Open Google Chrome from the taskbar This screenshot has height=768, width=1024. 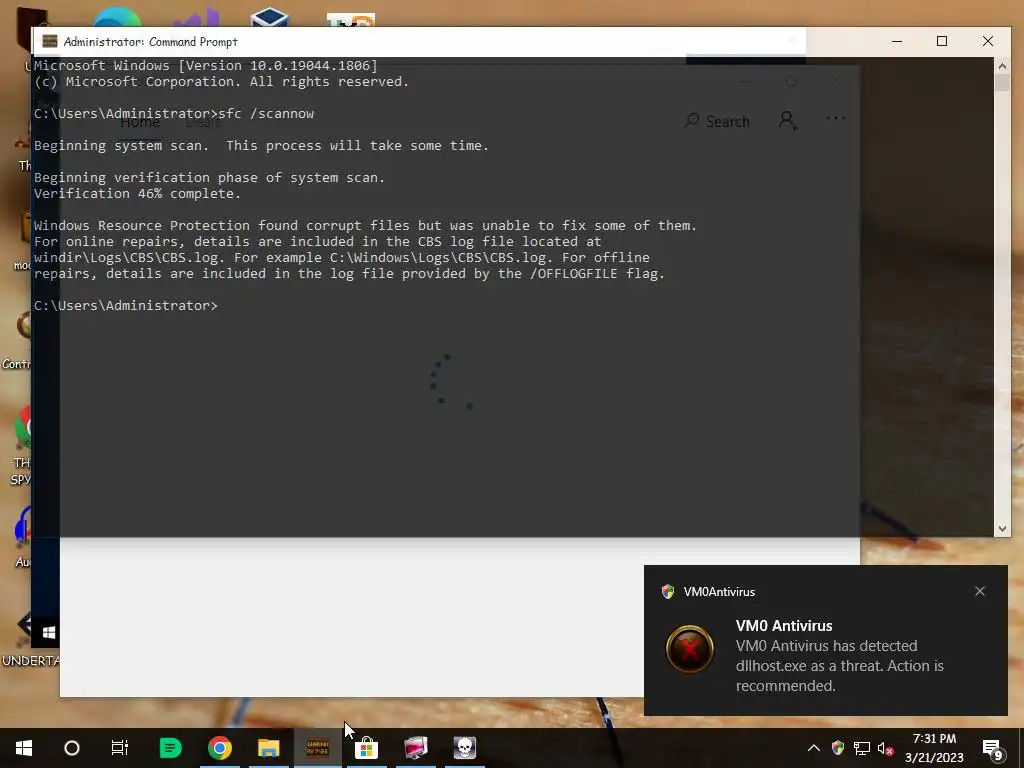point(219,748)
